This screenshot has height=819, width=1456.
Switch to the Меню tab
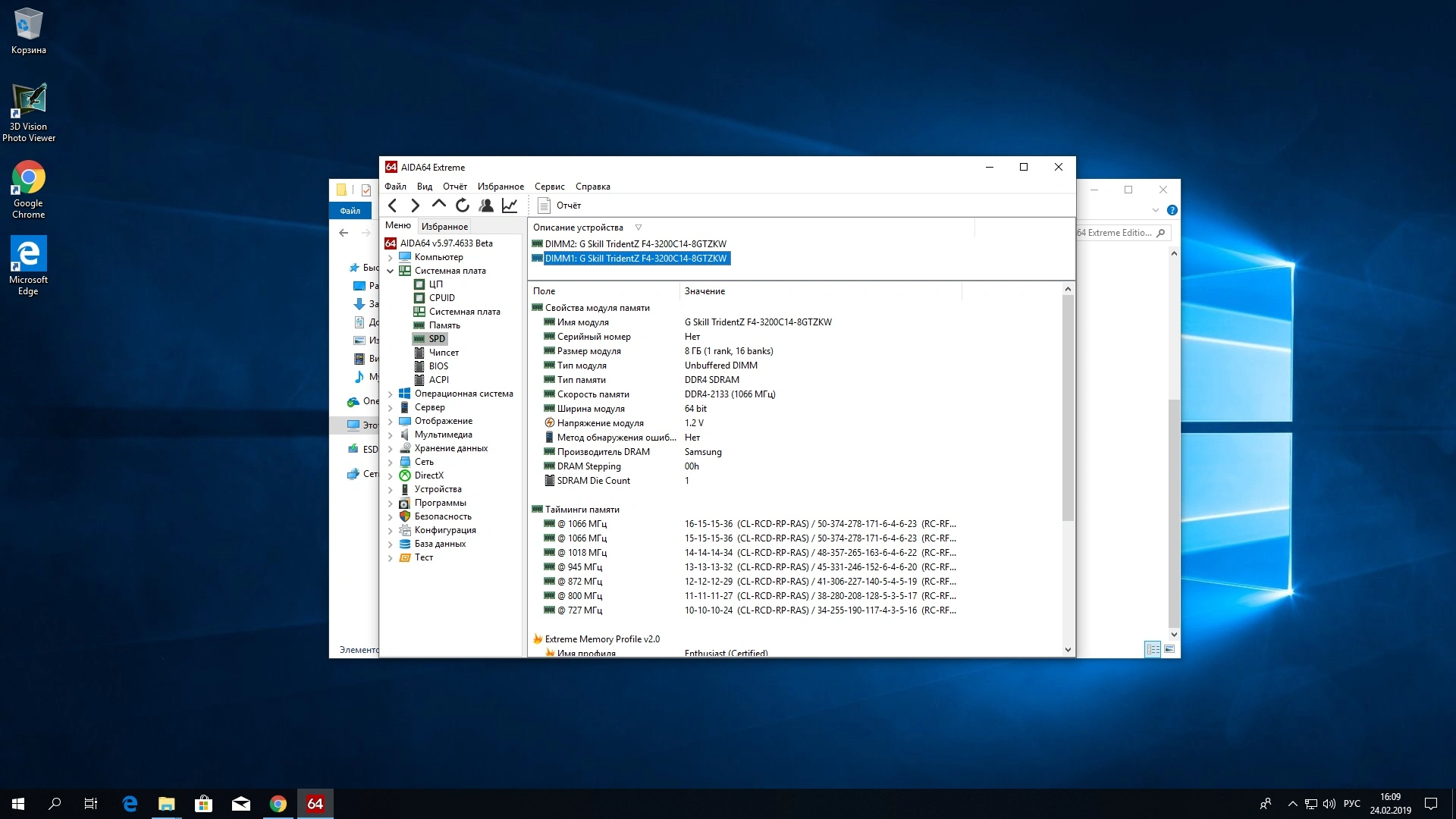[398, 225]
